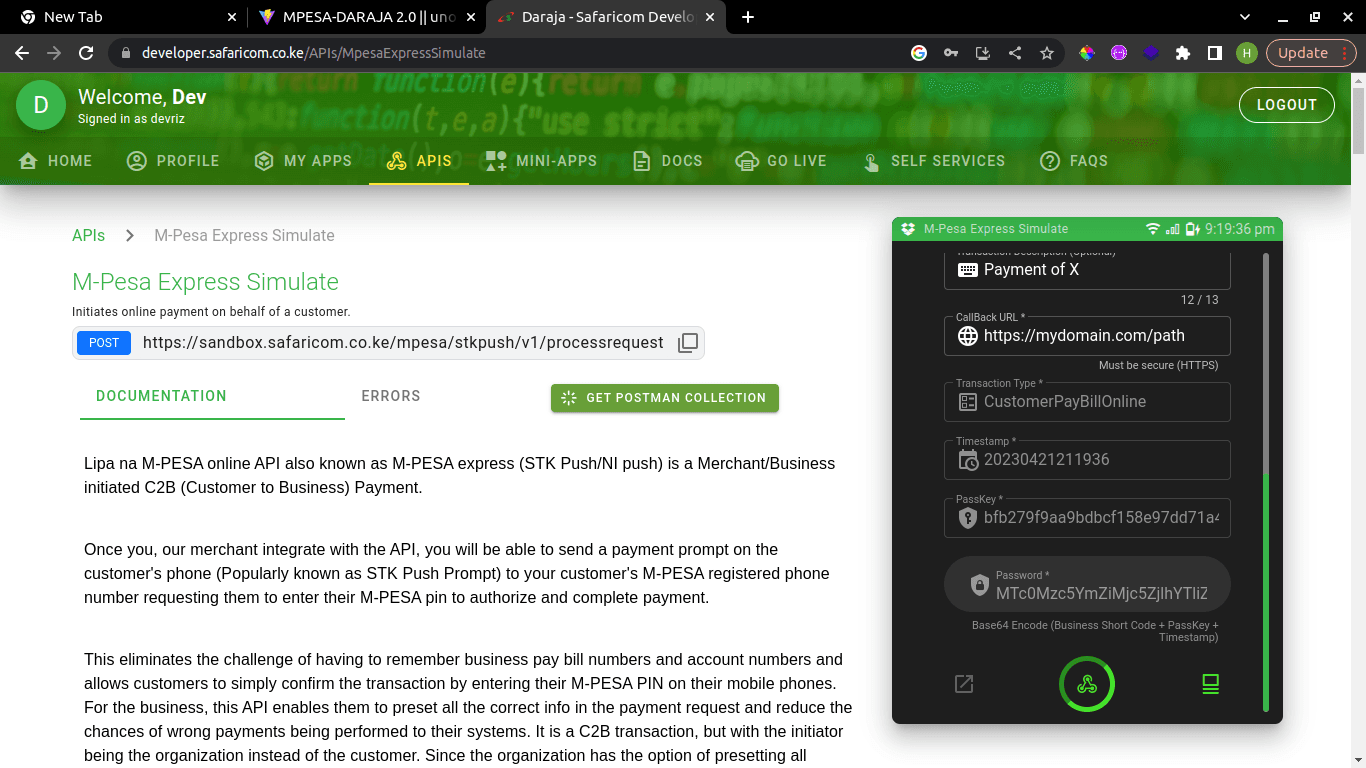Click the circular send request icon in simulator
The width and height of the screenshot is (1366, 768).
pyautogui.click(x=1086, y=684)
